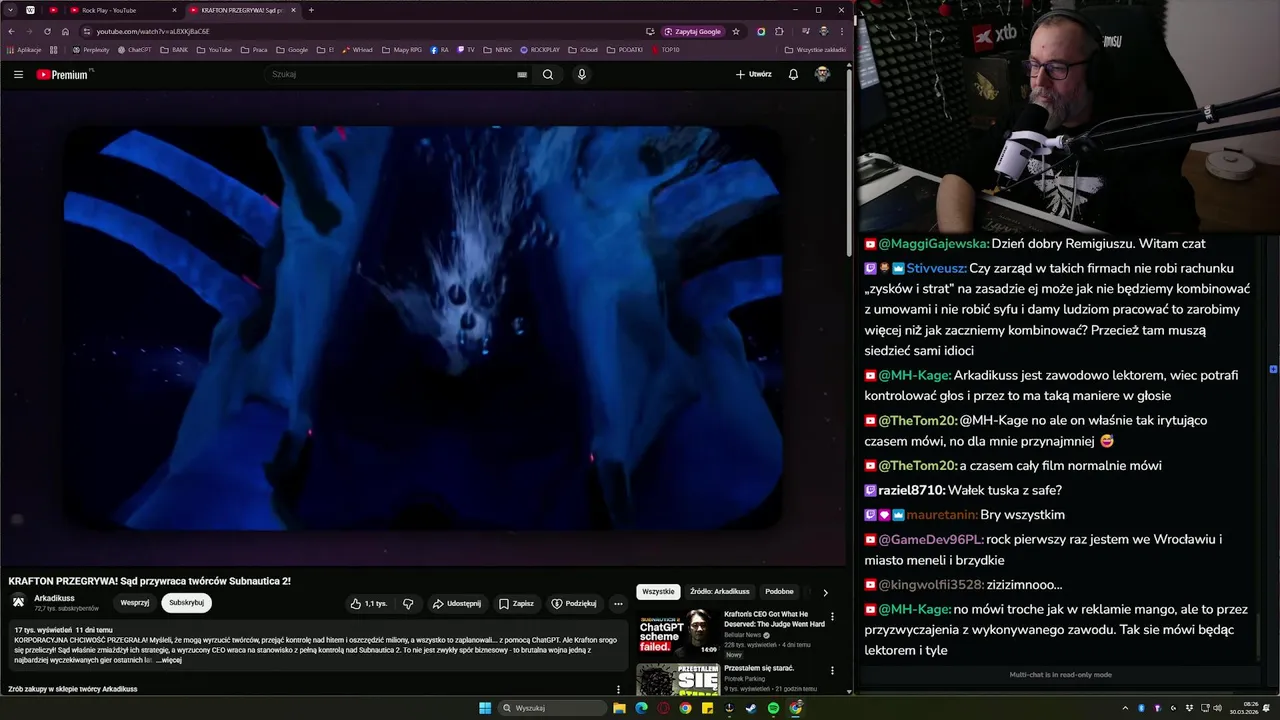
Task: Launch Steam from the taskbar
Action: pos(751,708)
